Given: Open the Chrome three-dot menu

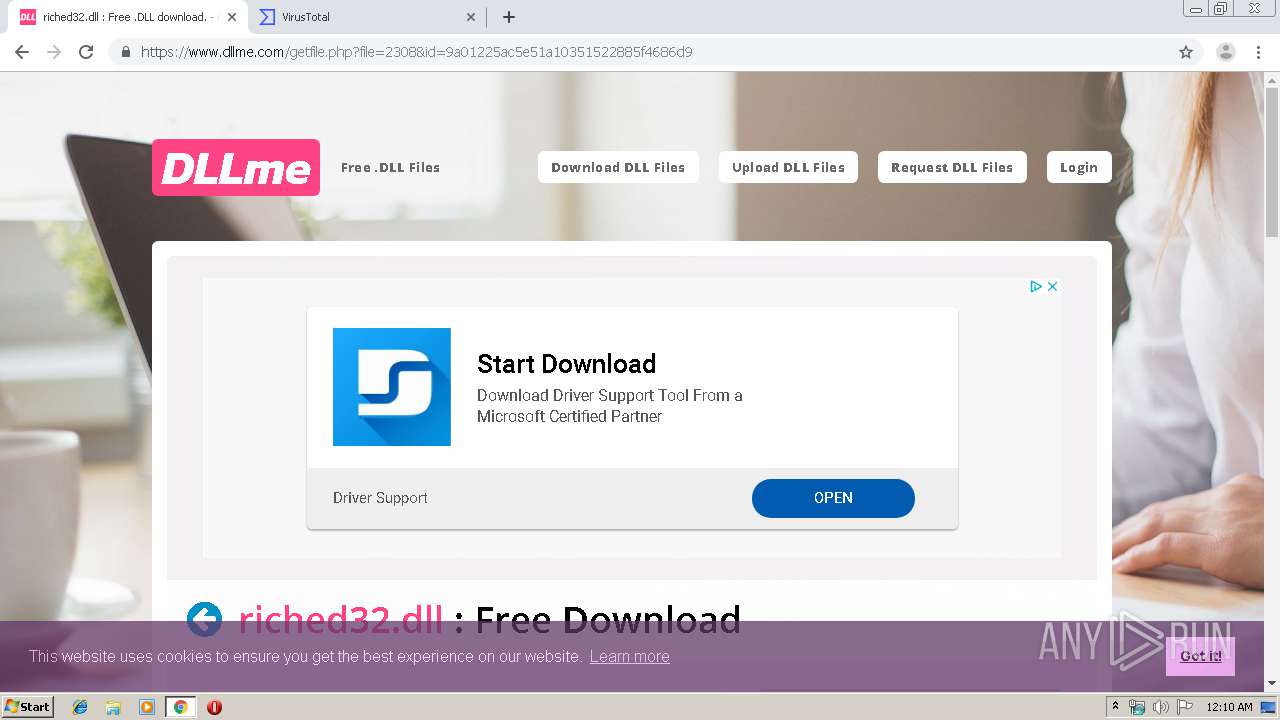Looking at the screenshot, I should point(1258,52).
